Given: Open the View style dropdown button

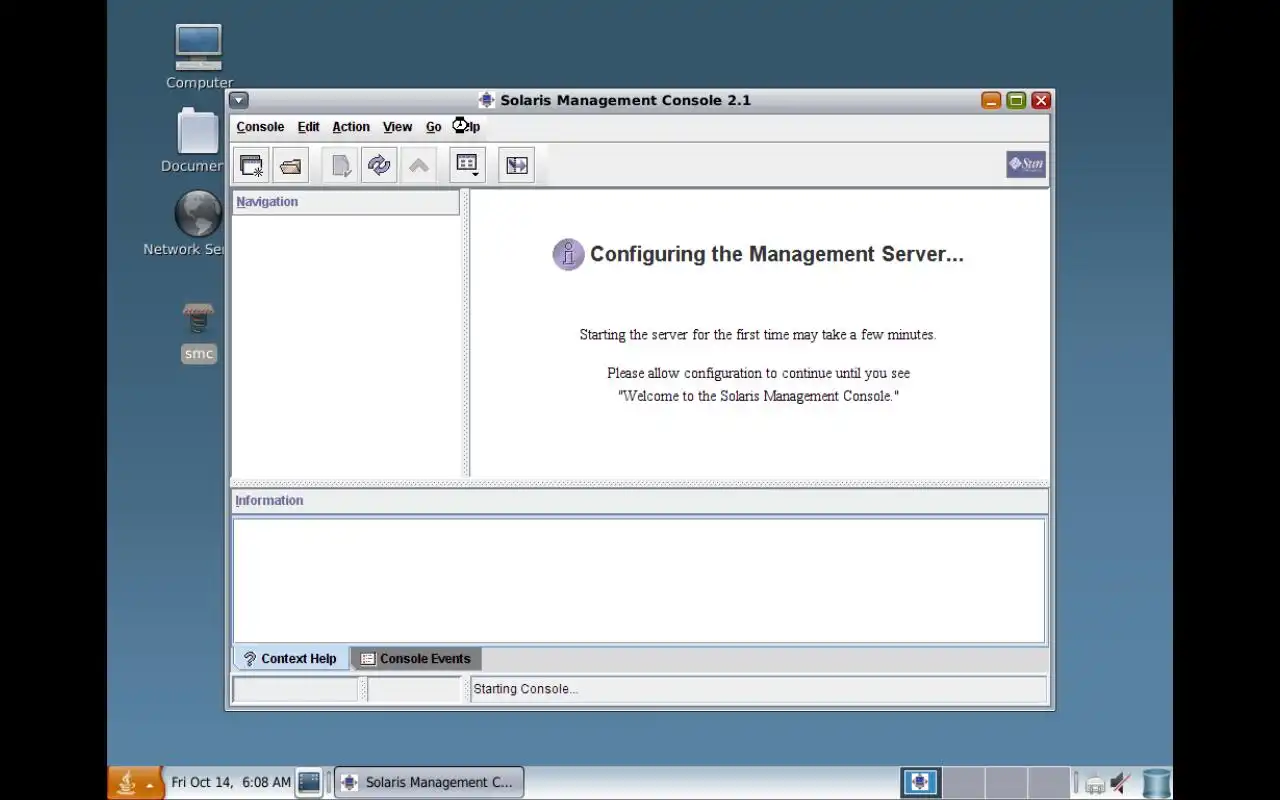Looking at the screenshot, I should coord(467,165).
